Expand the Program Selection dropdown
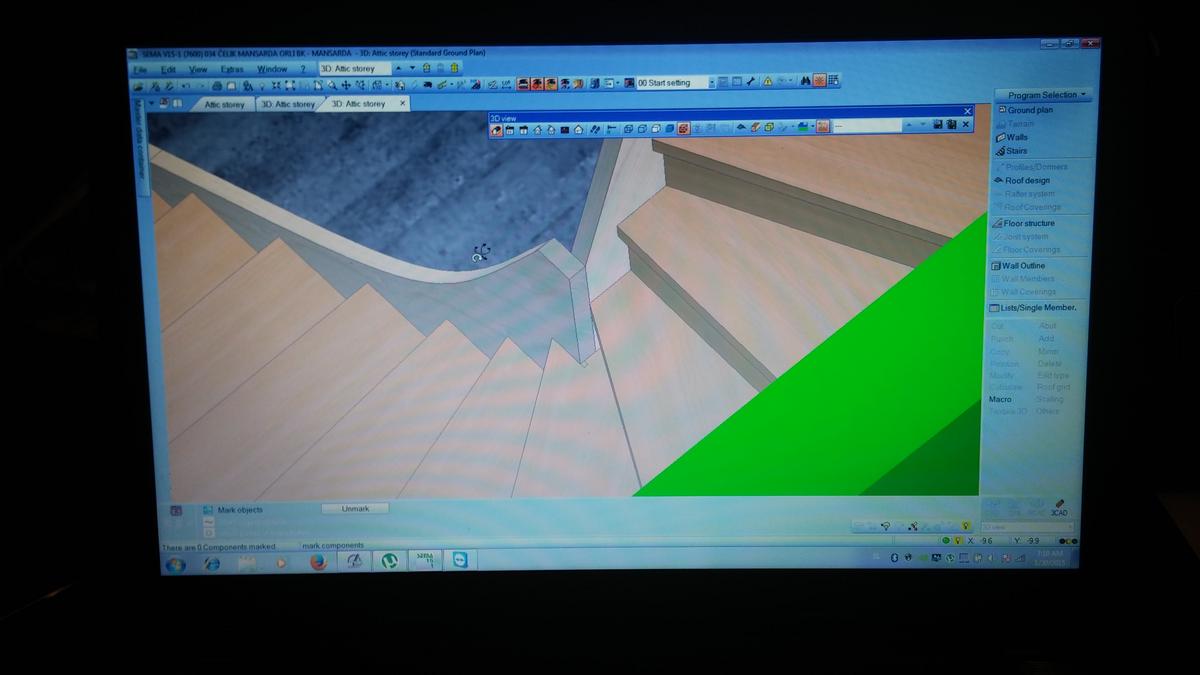Image resolution: width=1200 pixels, height=675 pixels. 1042,95
